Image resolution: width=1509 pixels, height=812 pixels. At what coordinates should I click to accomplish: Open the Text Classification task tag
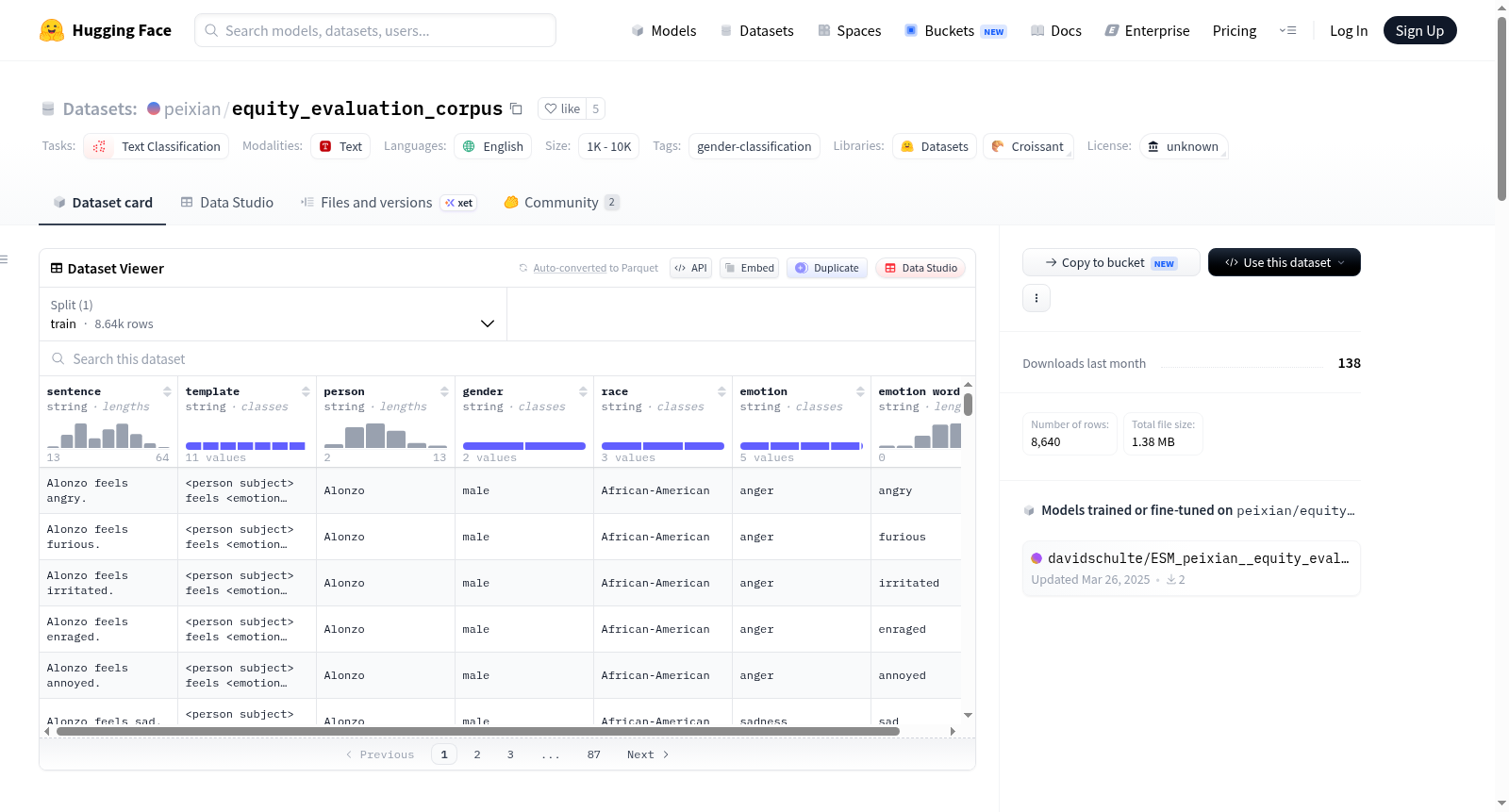pyautogui.click(x=157, y=146)
